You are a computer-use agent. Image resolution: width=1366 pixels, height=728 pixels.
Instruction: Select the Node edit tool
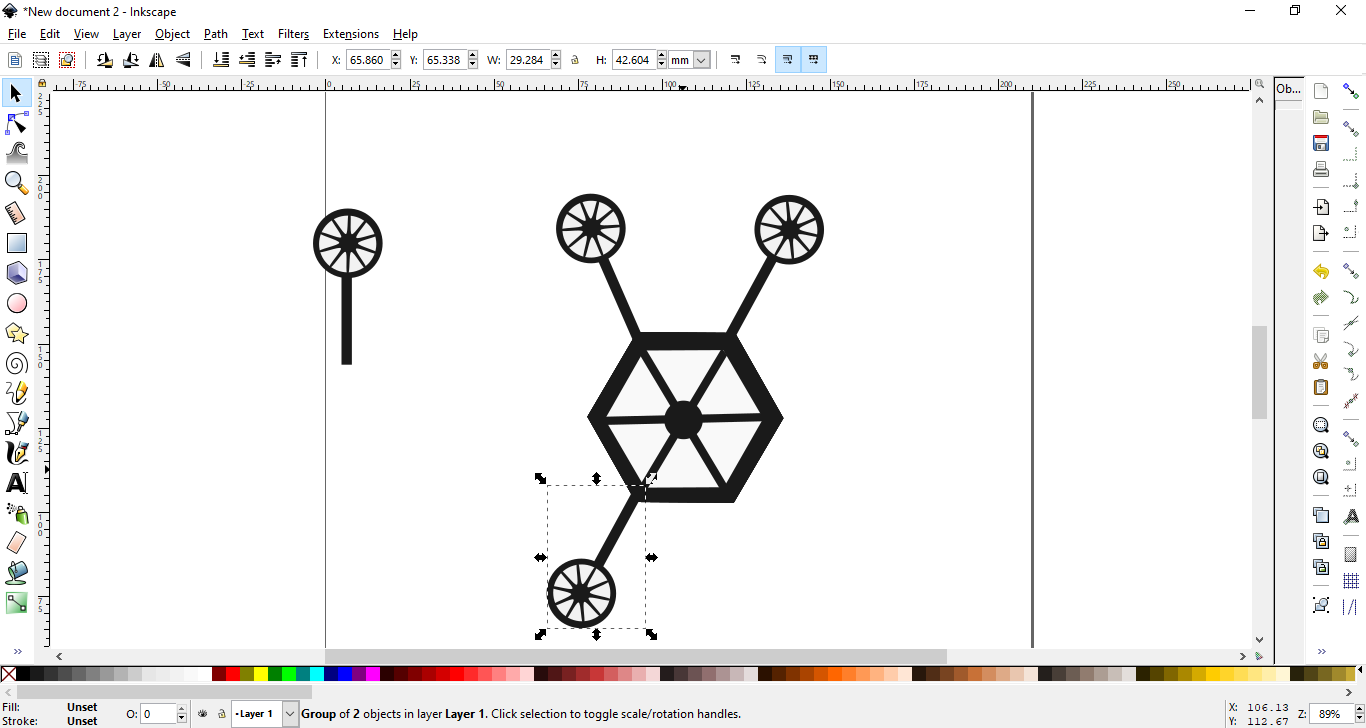(16, 124)
